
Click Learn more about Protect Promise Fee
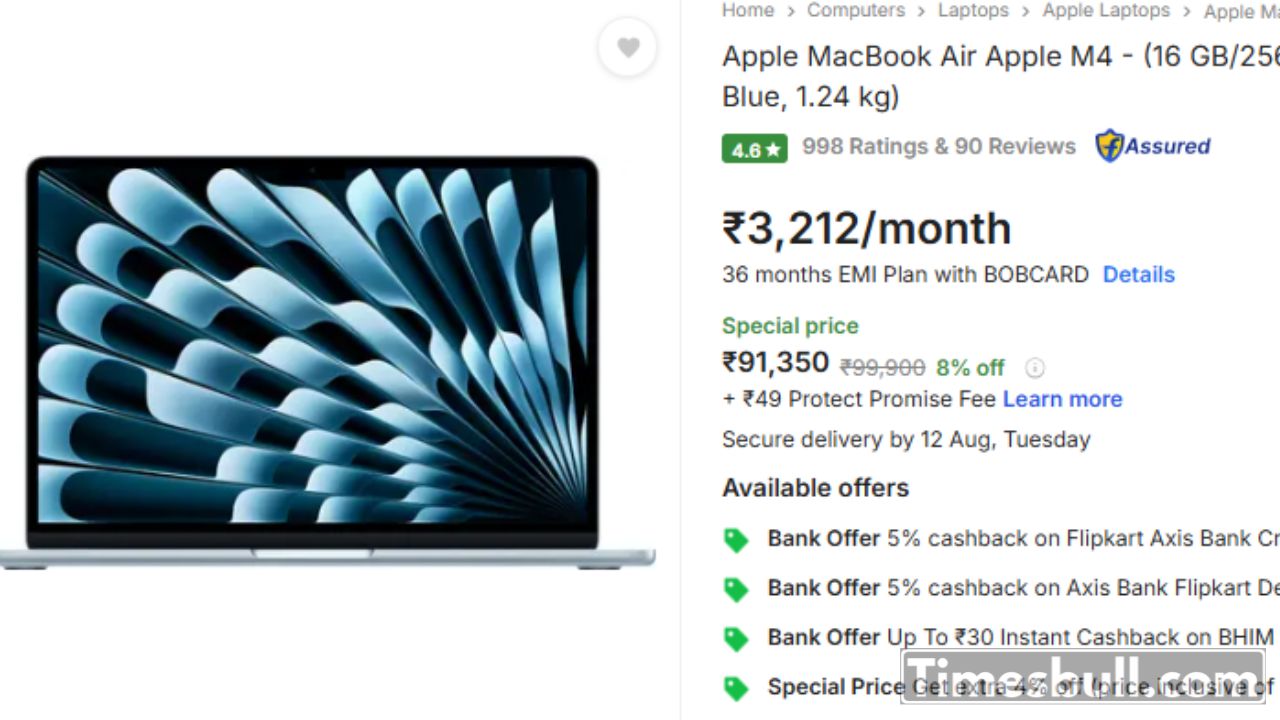click(1062, 399)
